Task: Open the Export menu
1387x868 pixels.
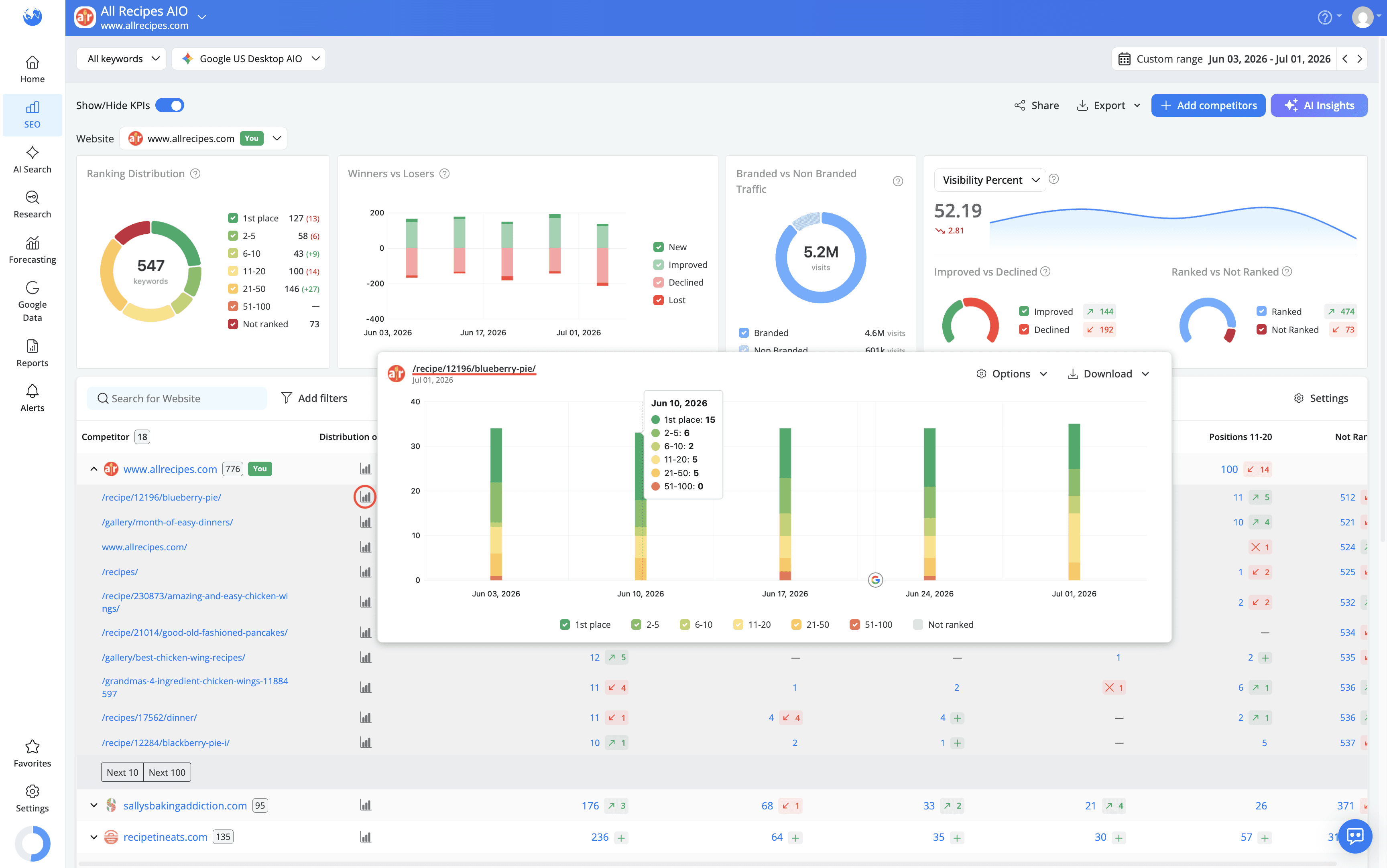Action: pos(1108,105)
